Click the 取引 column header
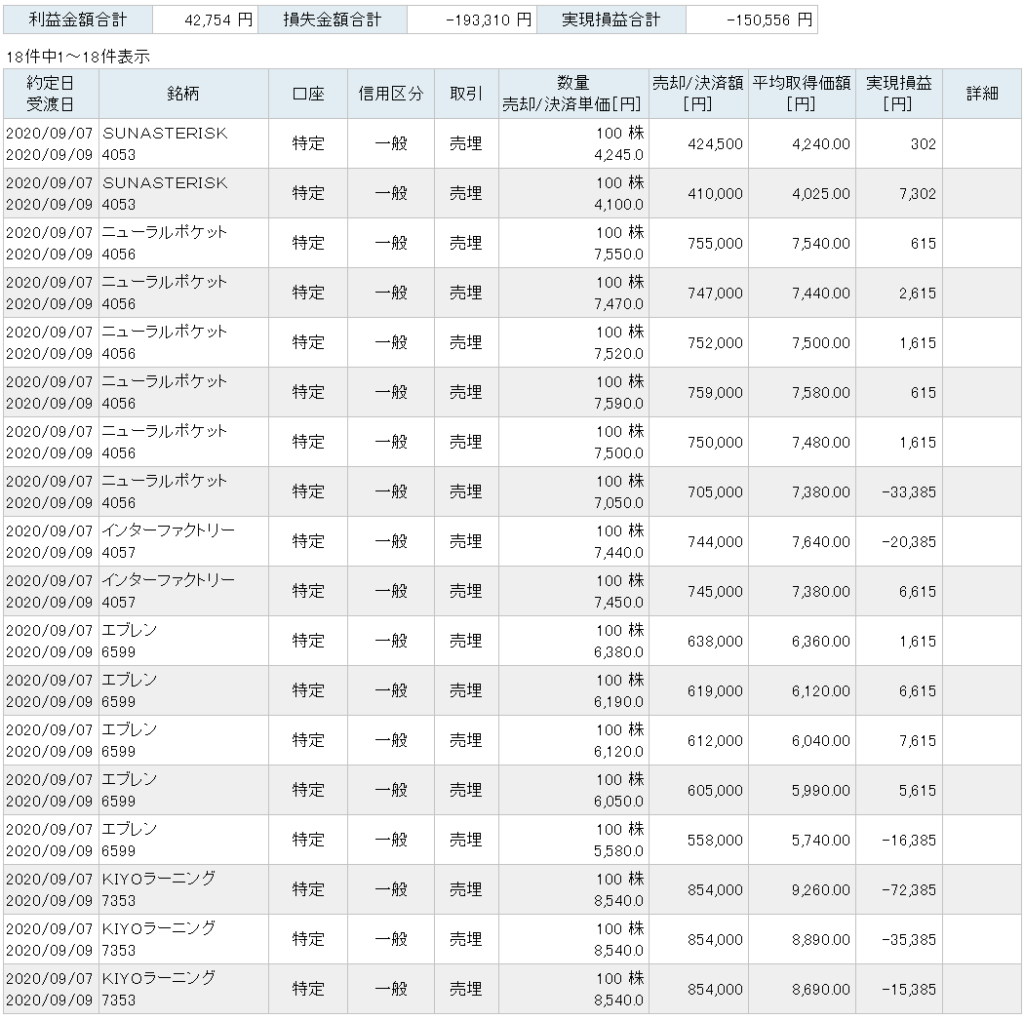 [466, 93]
